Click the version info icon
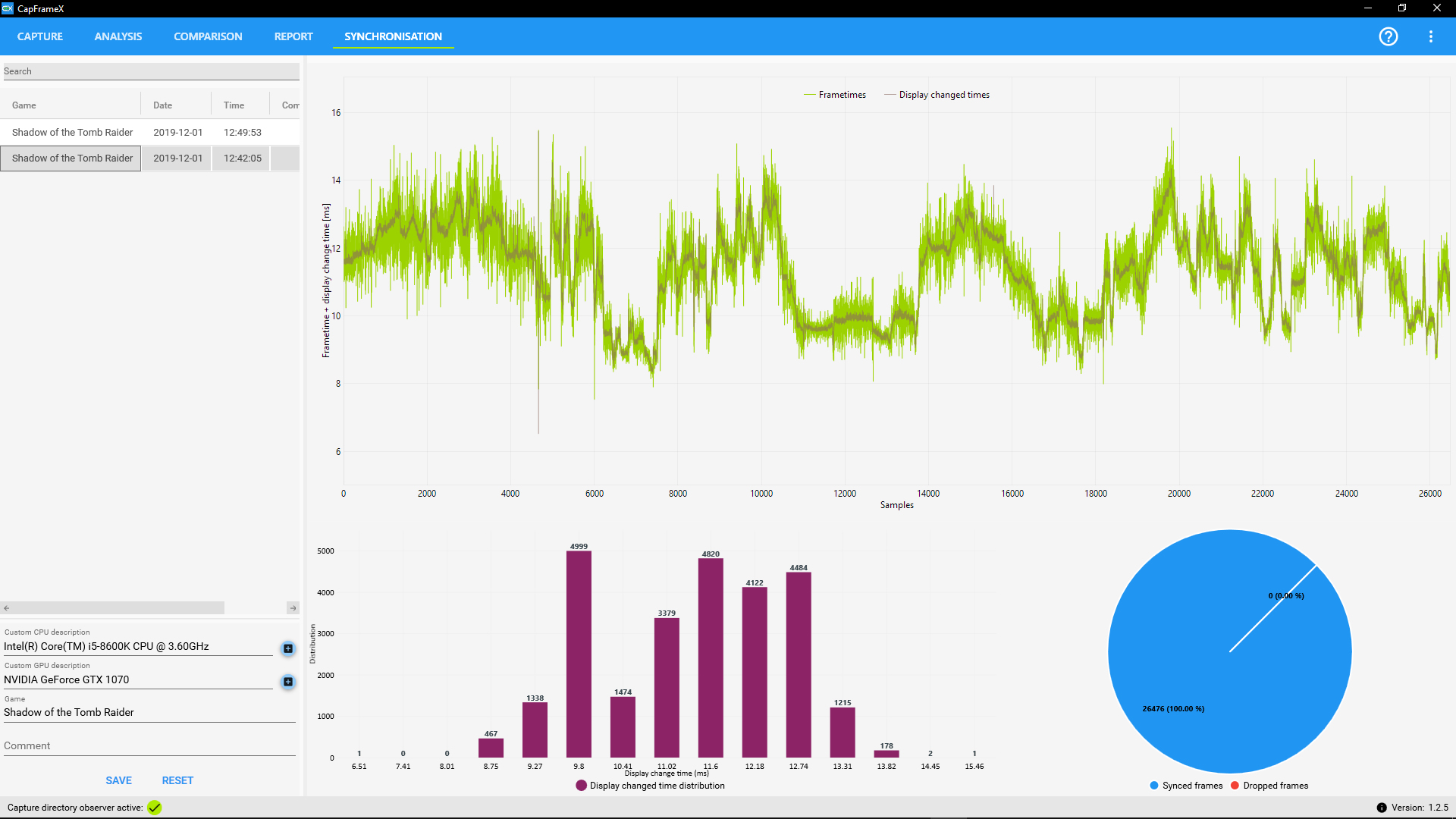Viewport: 1456px width, 819px height. click(x=1382, y=808)
